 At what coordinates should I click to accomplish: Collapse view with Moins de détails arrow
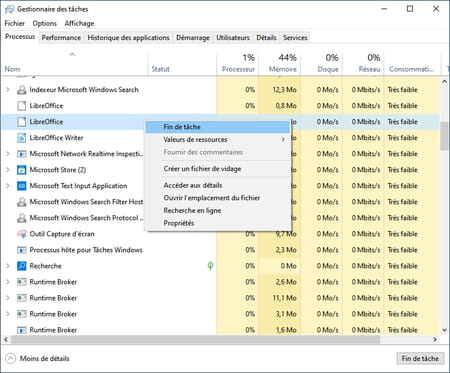(11, 358)
